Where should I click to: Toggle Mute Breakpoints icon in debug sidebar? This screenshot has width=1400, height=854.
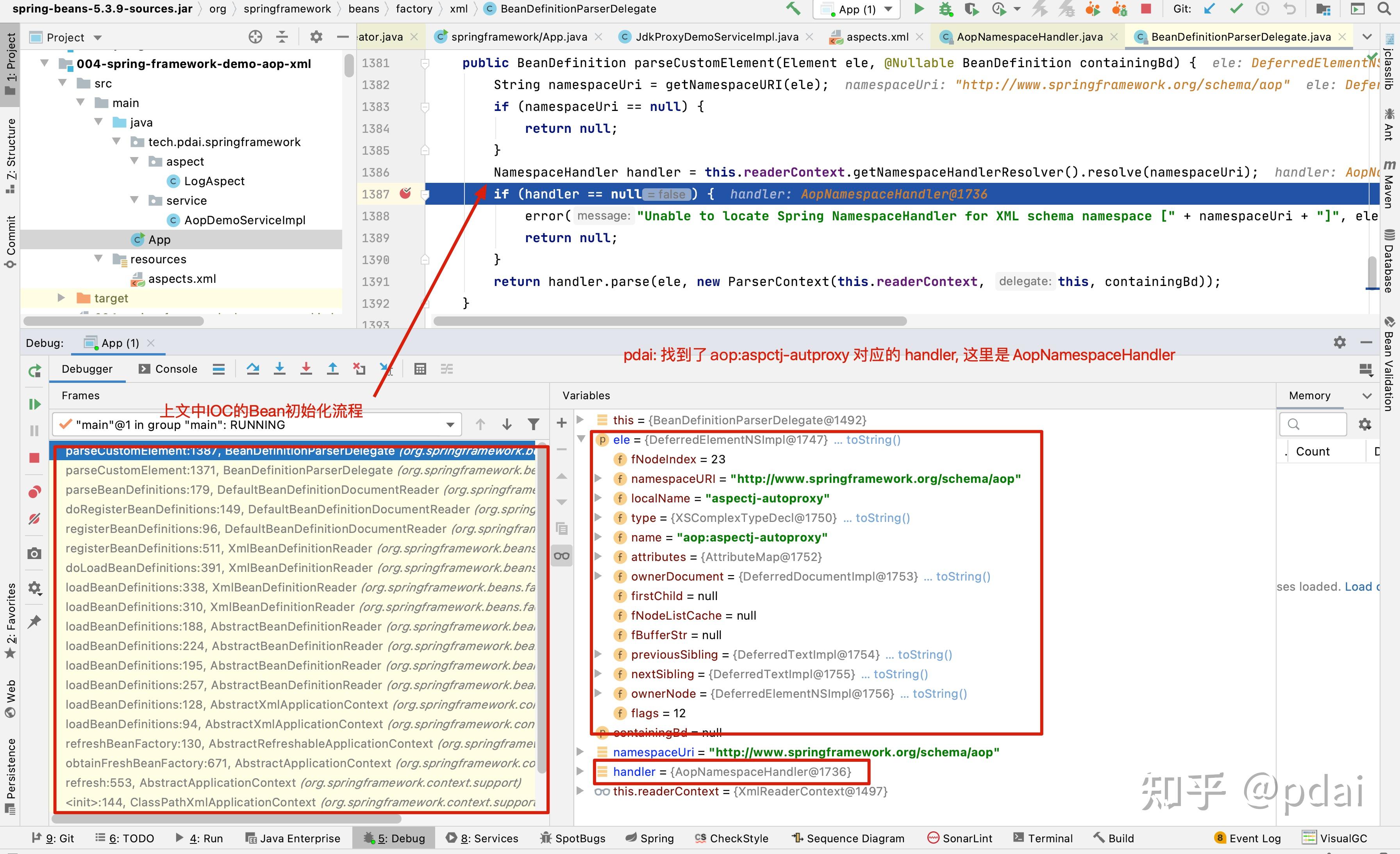coord(34,518)
